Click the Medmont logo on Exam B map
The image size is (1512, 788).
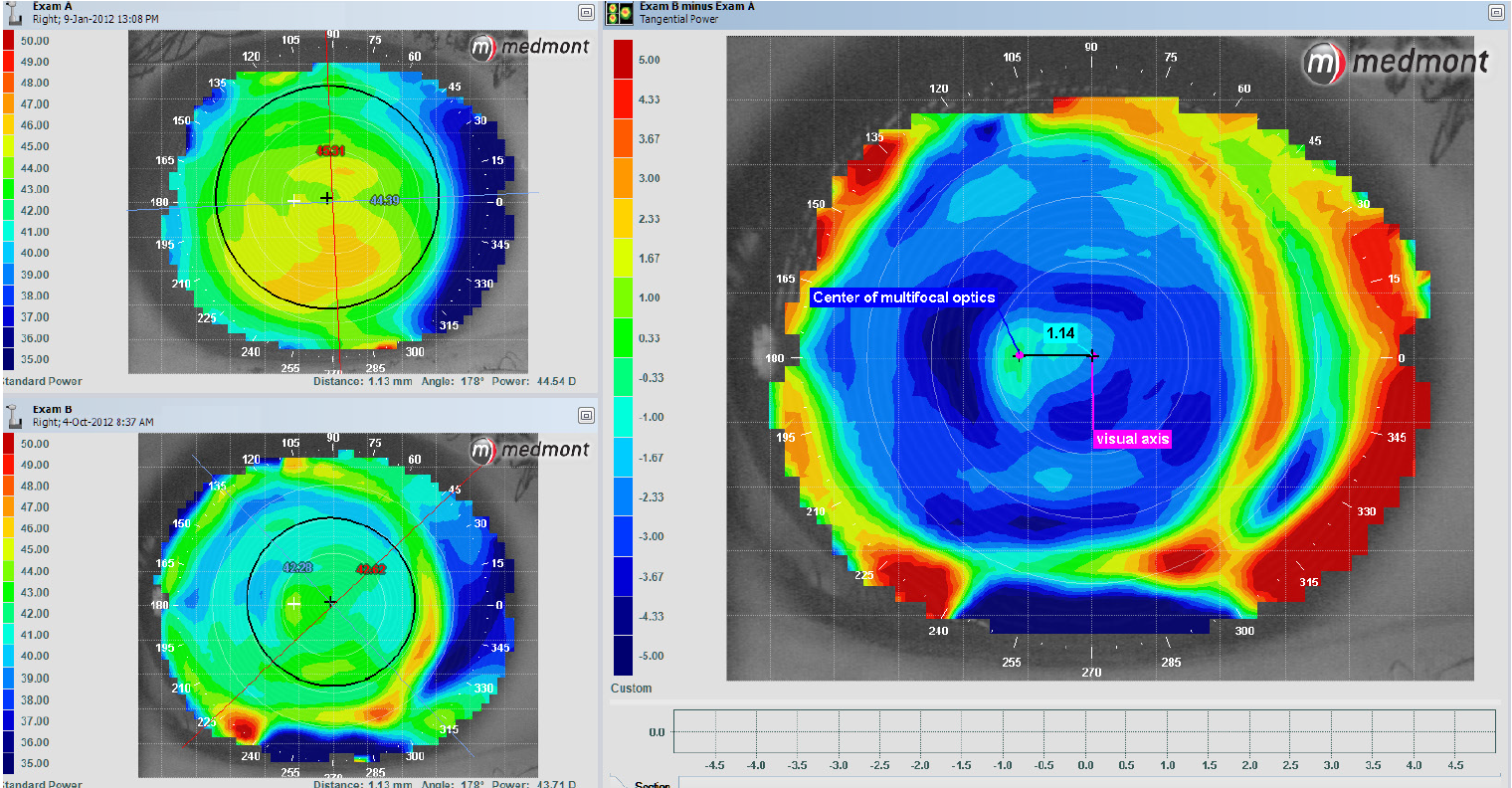tap(529, 451)
